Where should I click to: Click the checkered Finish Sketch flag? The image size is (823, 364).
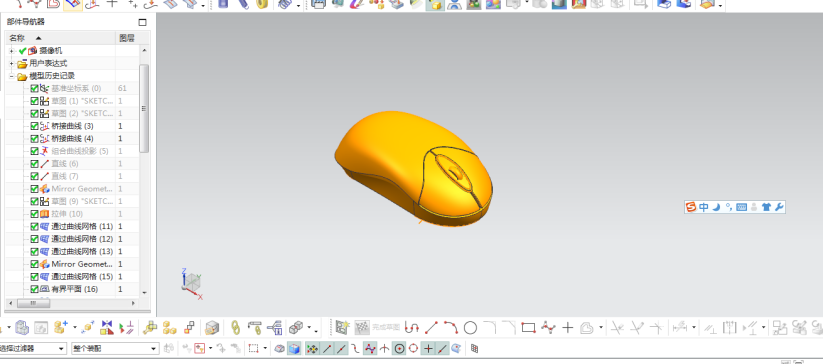pos(362,328)
